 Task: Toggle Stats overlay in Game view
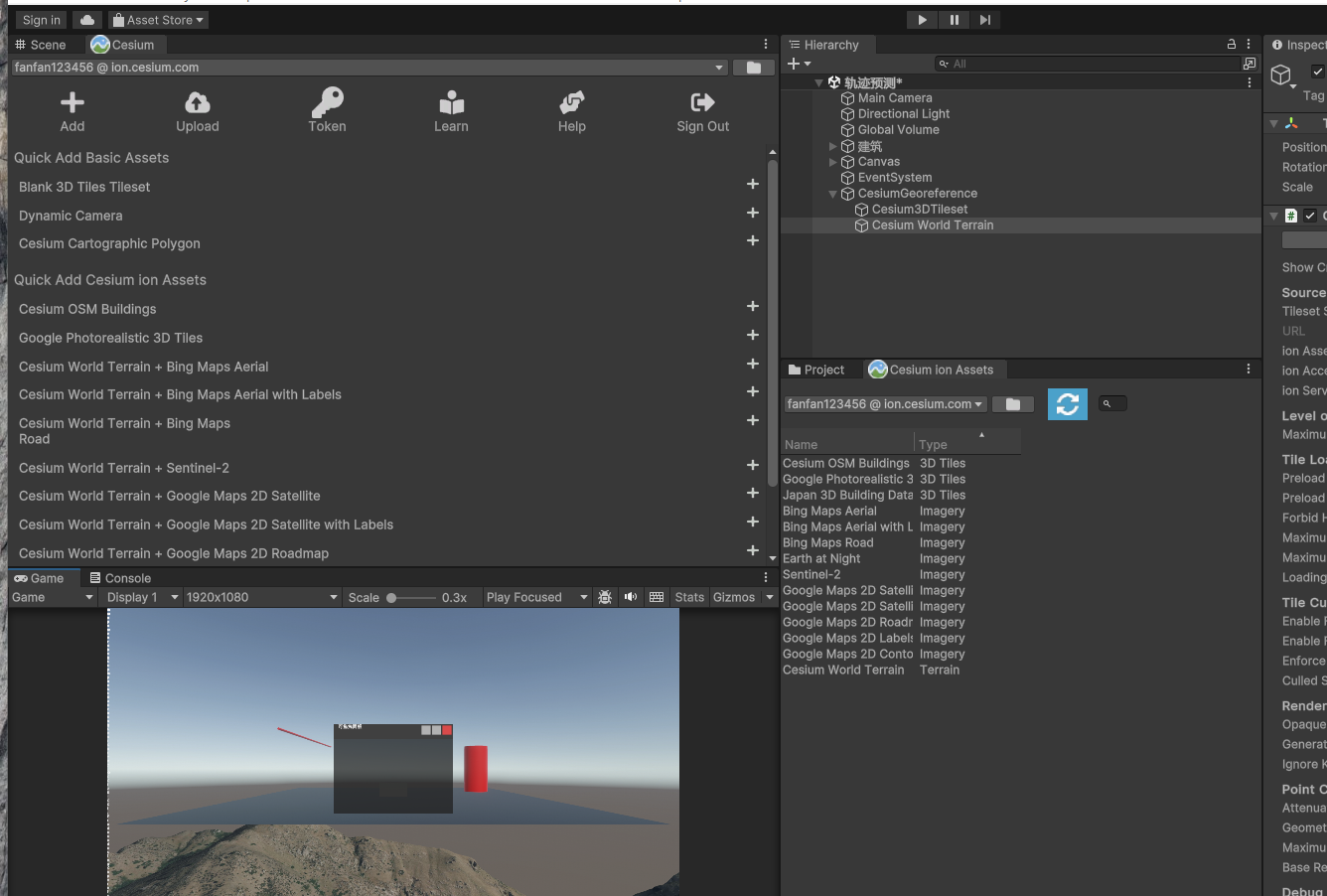pos(689,597)
